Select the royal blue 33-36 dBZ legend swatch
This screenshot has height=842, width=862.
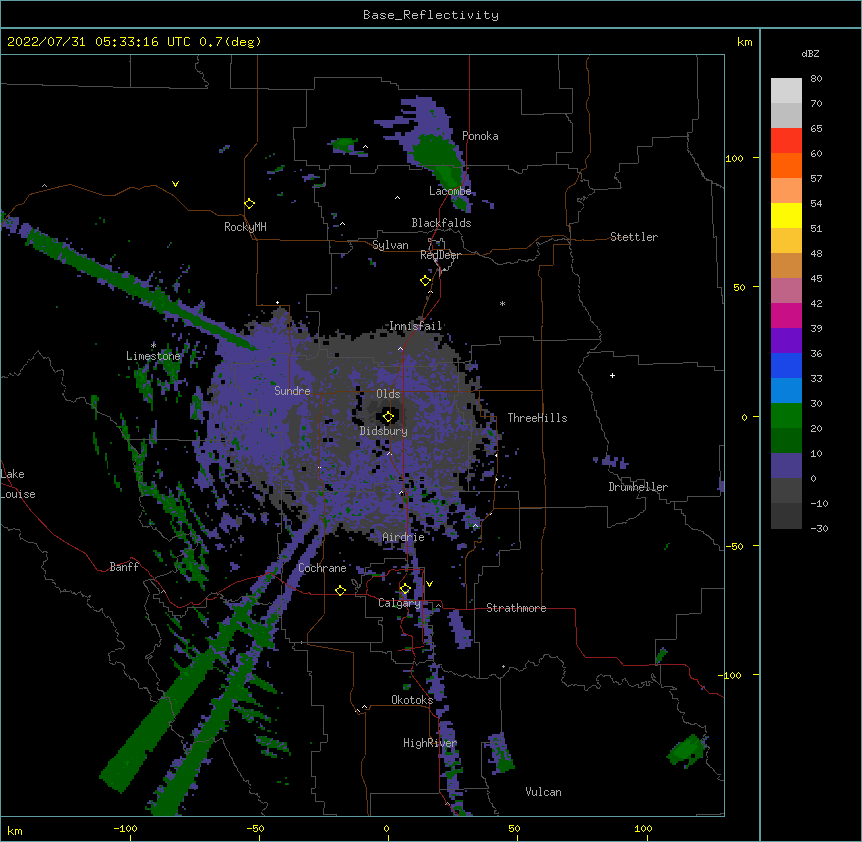pyautogui.click(x=786, y=365)
